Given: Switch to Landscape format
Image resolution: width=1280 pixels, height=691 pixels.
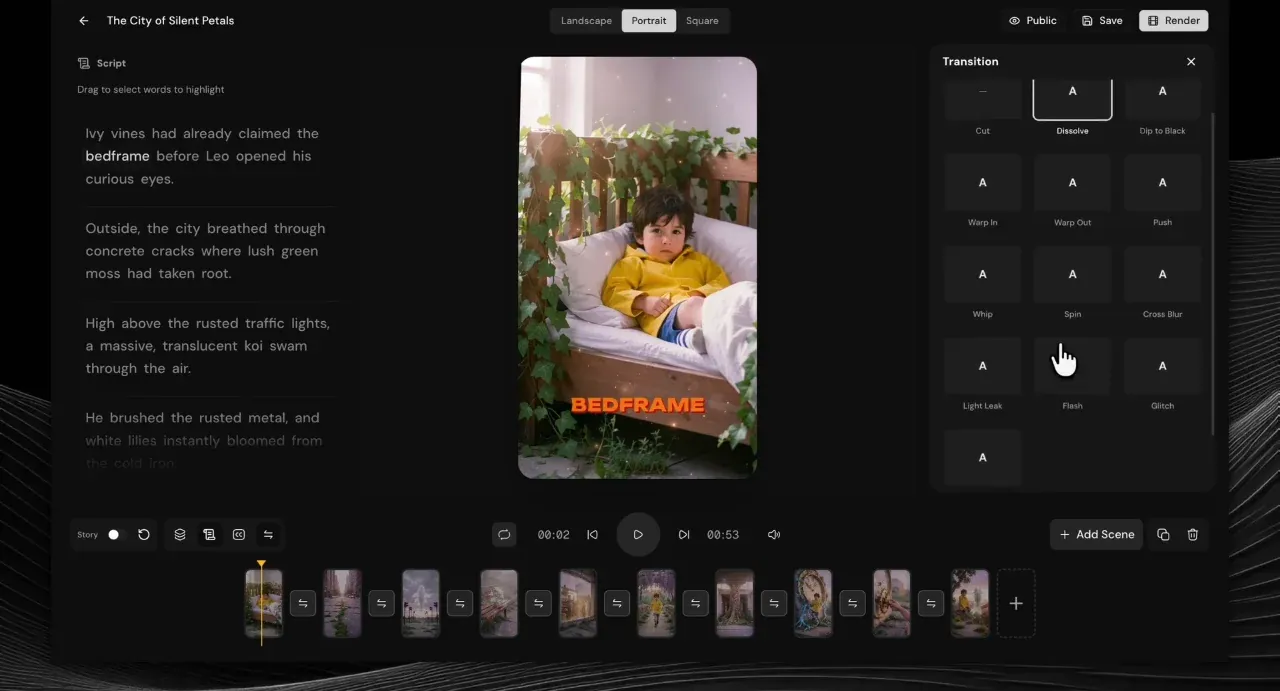Looking at the screenshot, I should click(x=586, y=20).
